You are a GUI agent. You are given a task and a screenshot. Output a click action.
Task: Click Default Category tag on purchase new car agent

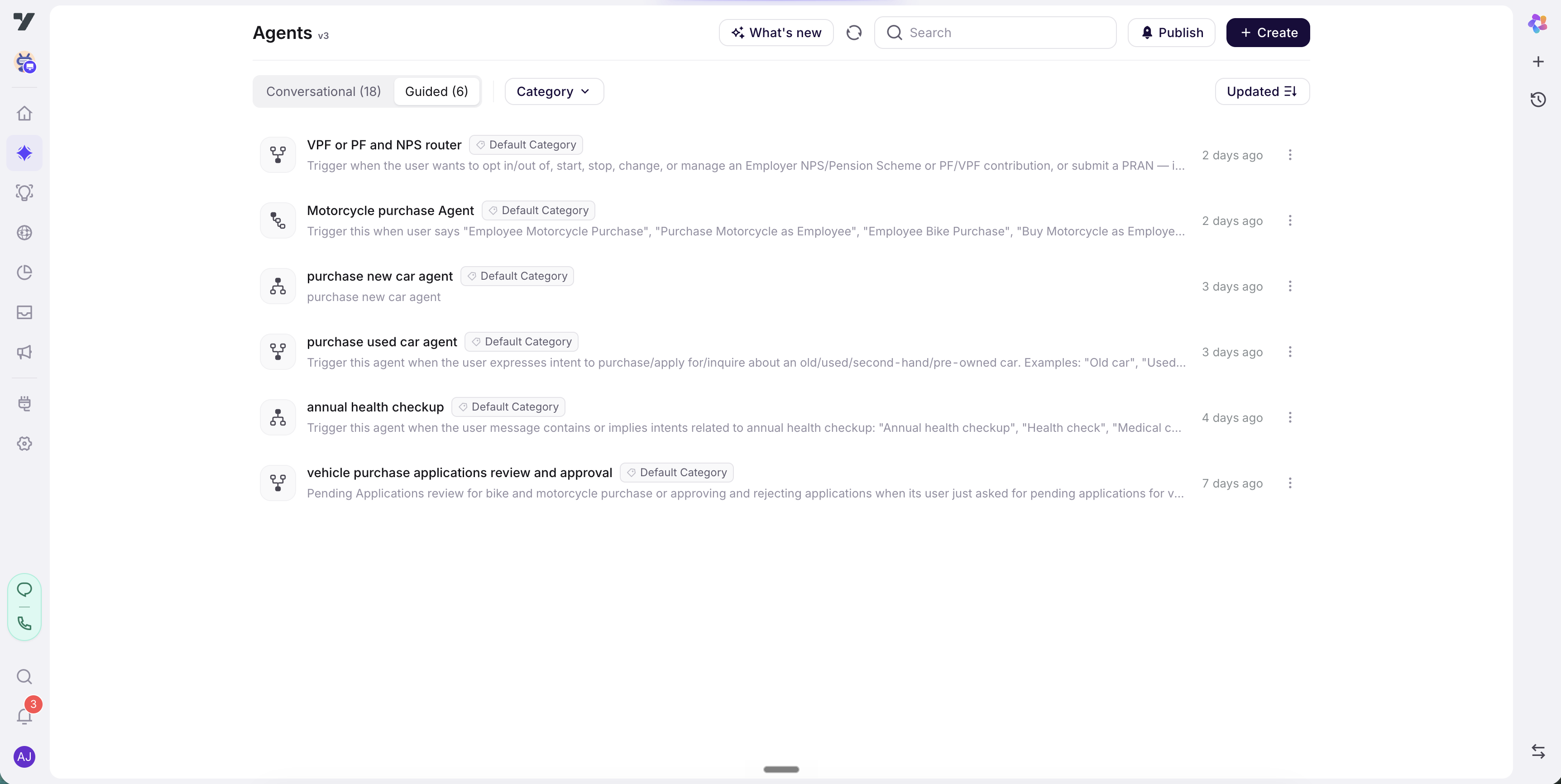click(x=517, y=276)
